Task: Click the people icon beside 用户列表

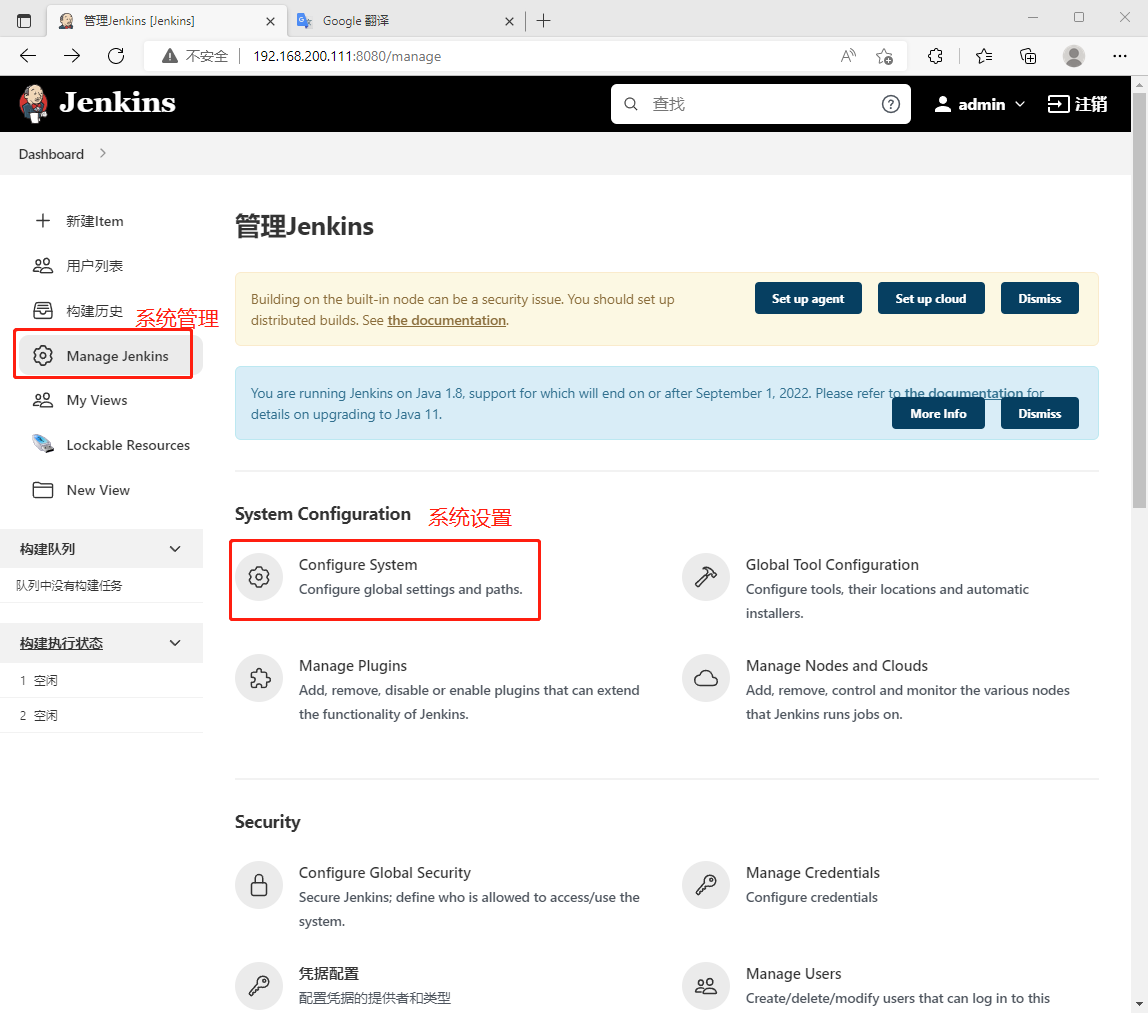Action: click(43, 266)
